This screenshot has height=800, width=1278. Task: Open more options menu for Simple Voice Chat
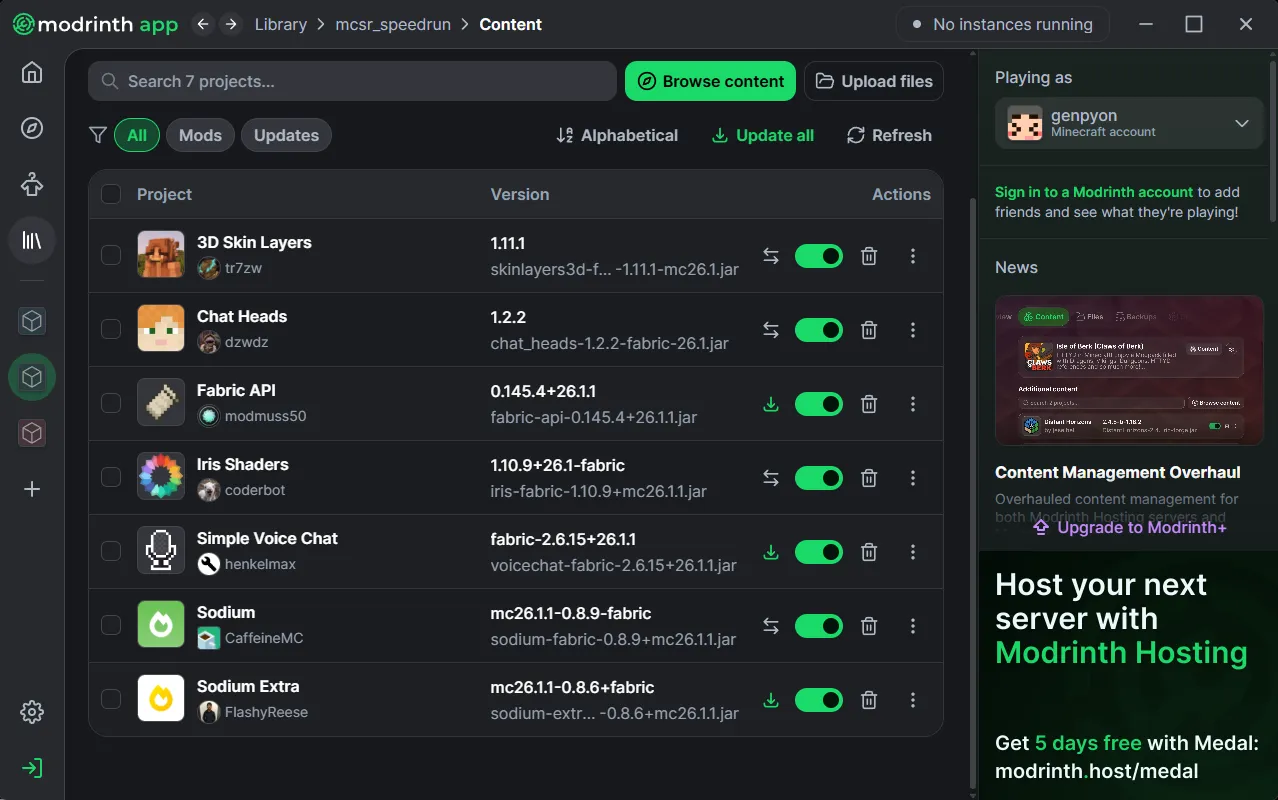[x=912, y=552]
